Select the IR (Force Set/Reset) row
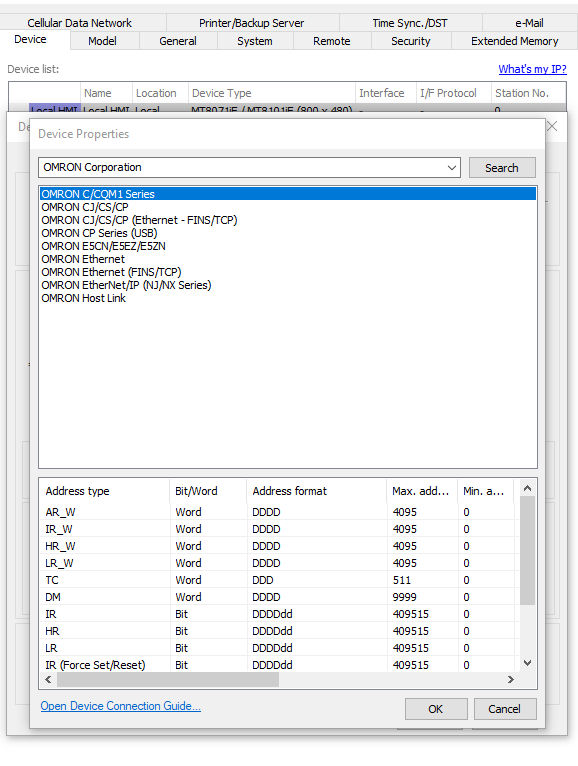 (x=278, y=665)
